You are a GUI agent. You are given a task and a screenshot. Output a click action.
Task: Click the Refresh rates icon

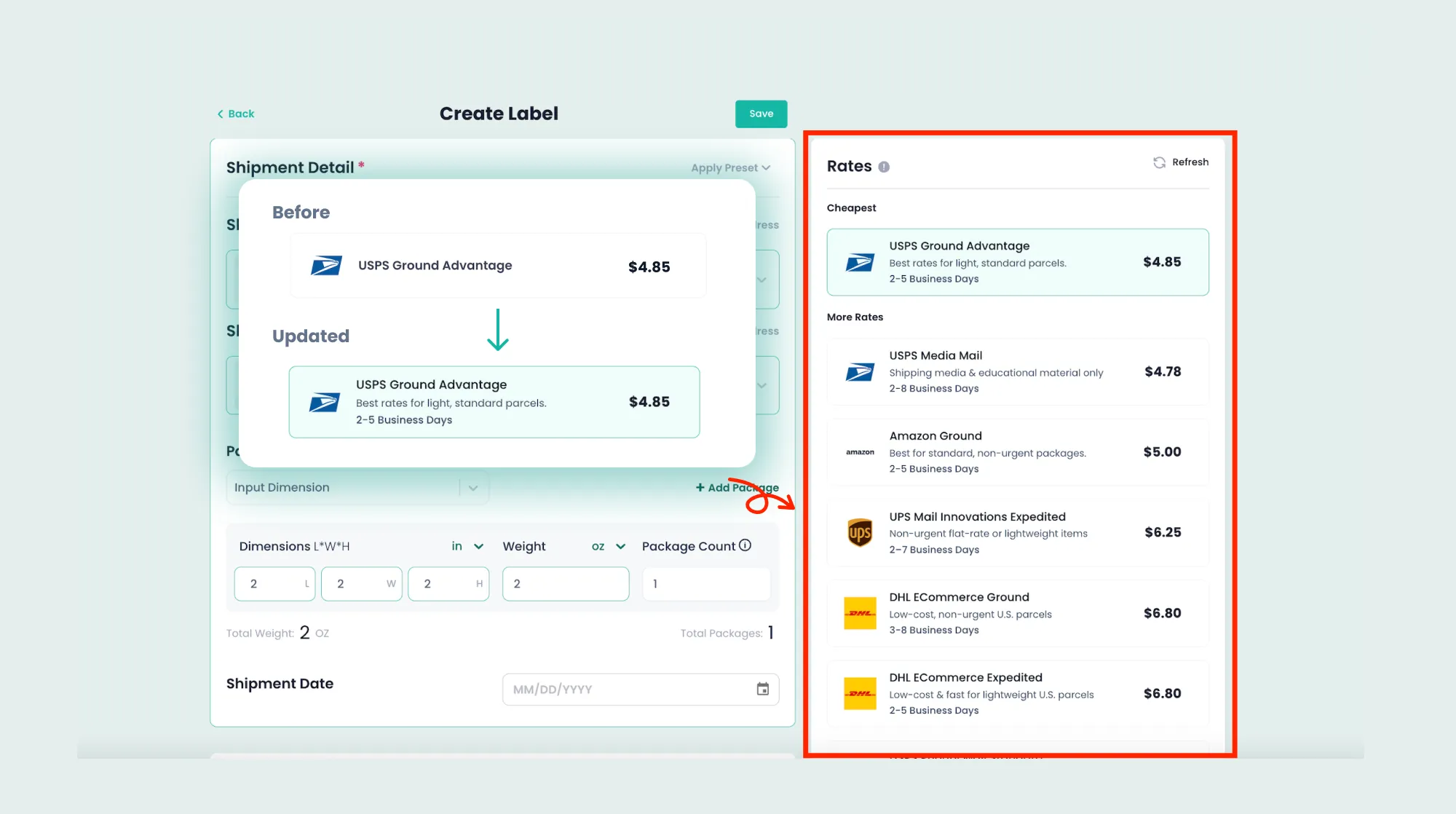pos(1159,162)
